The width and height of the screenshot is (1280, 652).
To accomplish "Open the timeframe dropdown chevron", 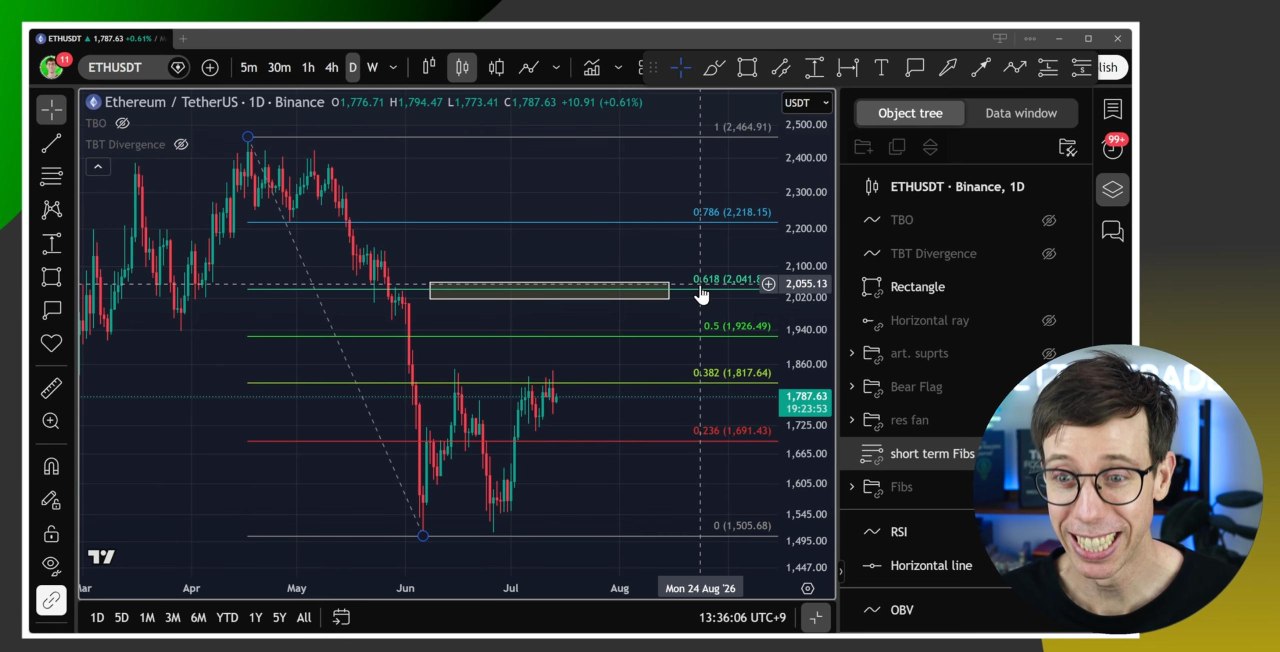I will coord(393,67).
